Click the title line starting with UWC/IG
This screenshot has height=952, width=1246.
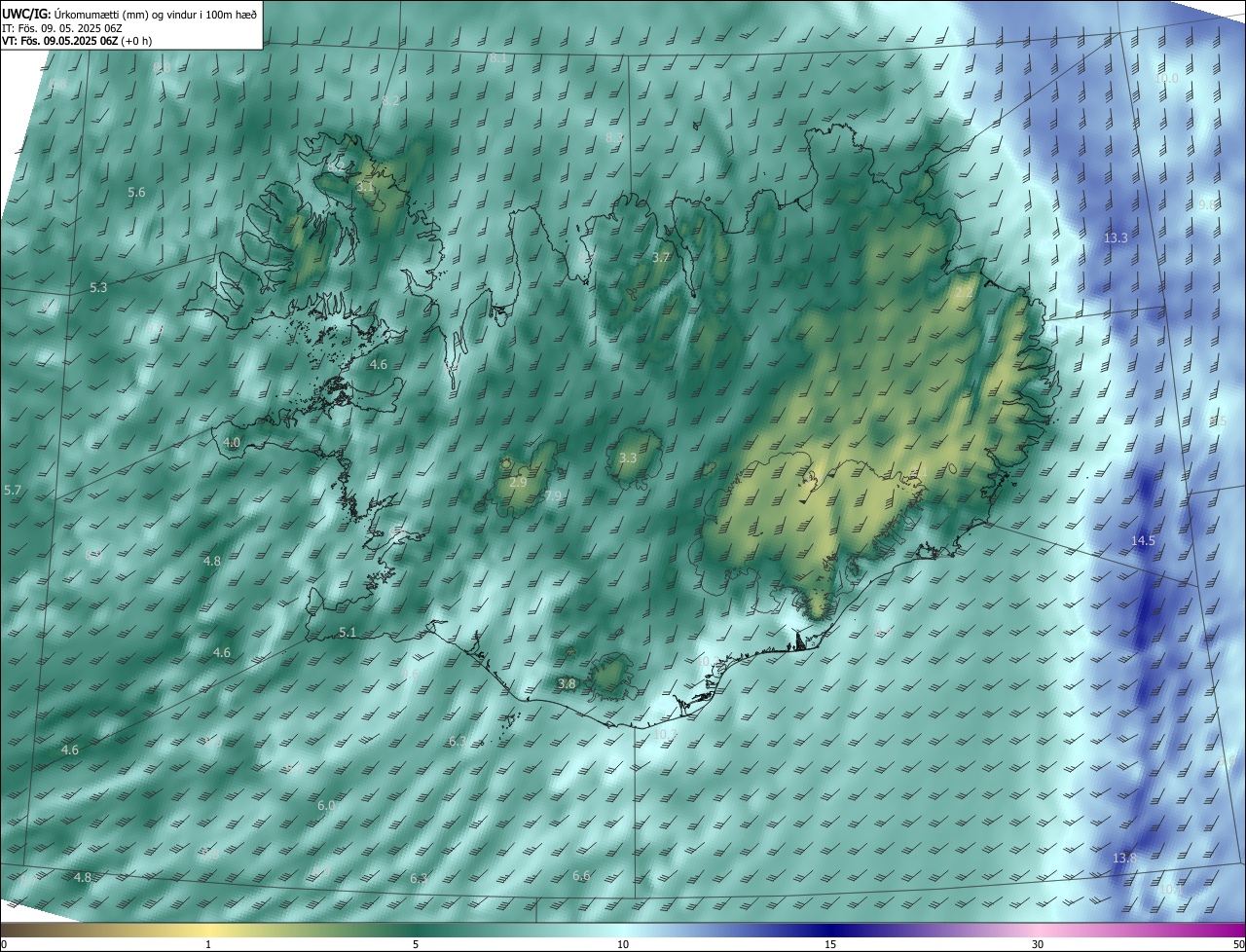click(x=129, y=14)
